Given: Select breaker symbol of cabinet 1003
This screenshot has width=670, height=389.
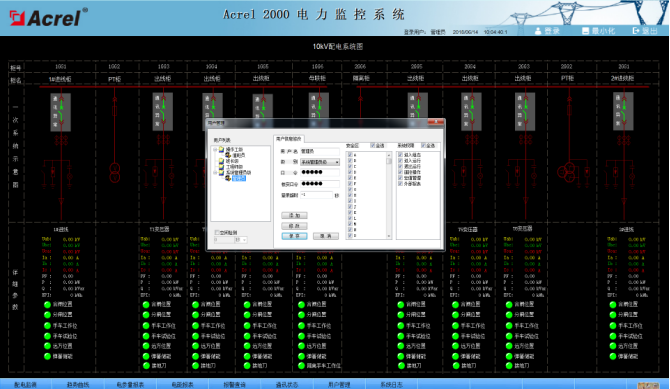Looking at the screenshot, I should coord(163,112).
